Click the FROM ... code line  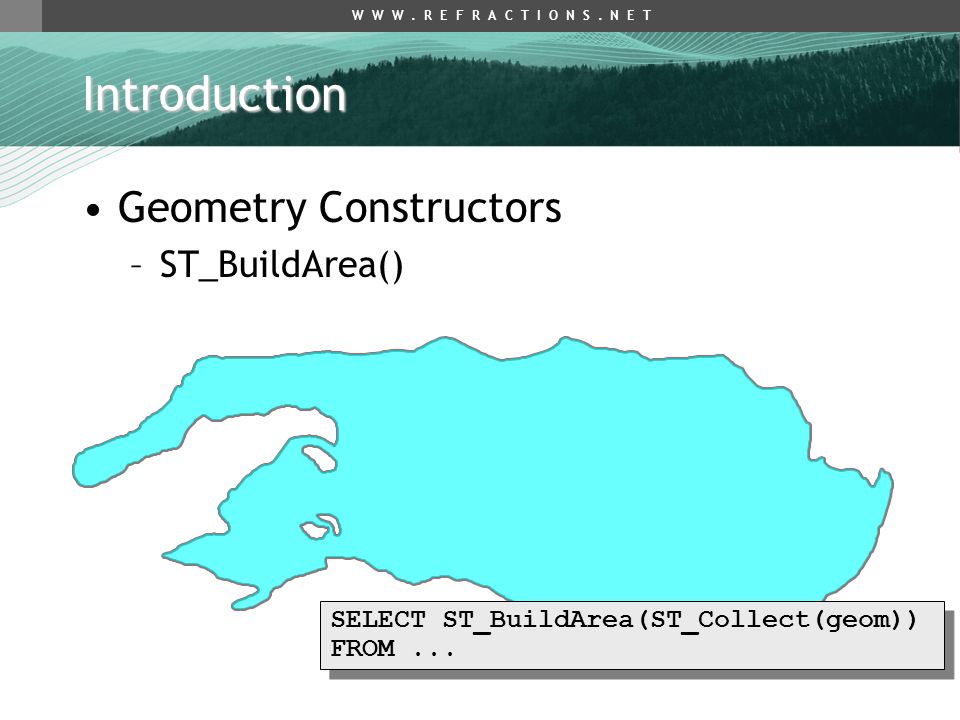click(392, 648)
